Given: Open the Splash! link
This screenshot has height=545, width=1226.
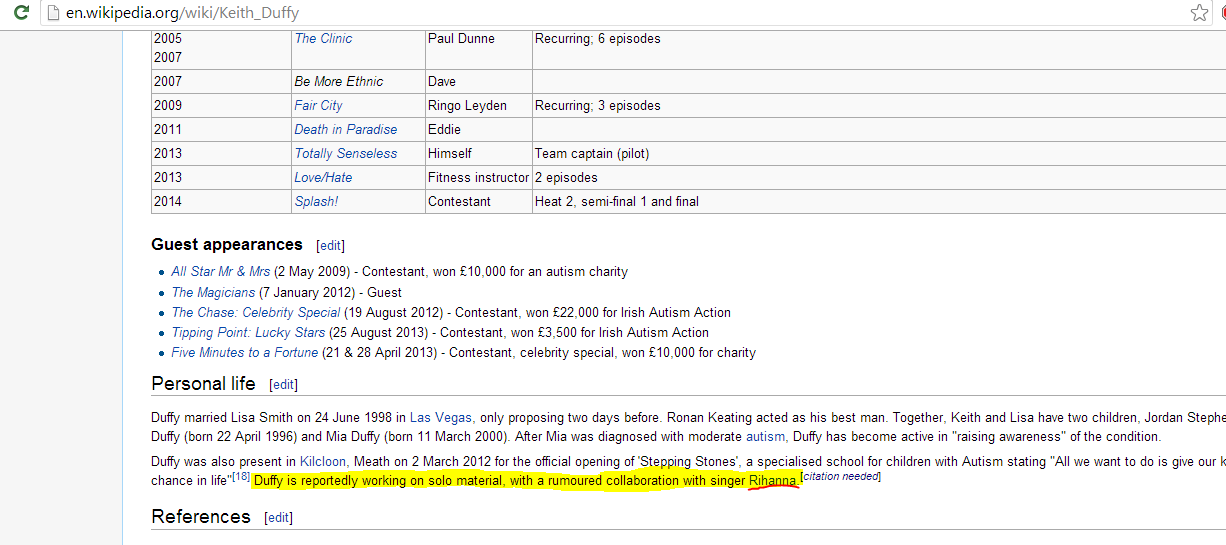Looking at the screenshot, I should tap(316, 202).
